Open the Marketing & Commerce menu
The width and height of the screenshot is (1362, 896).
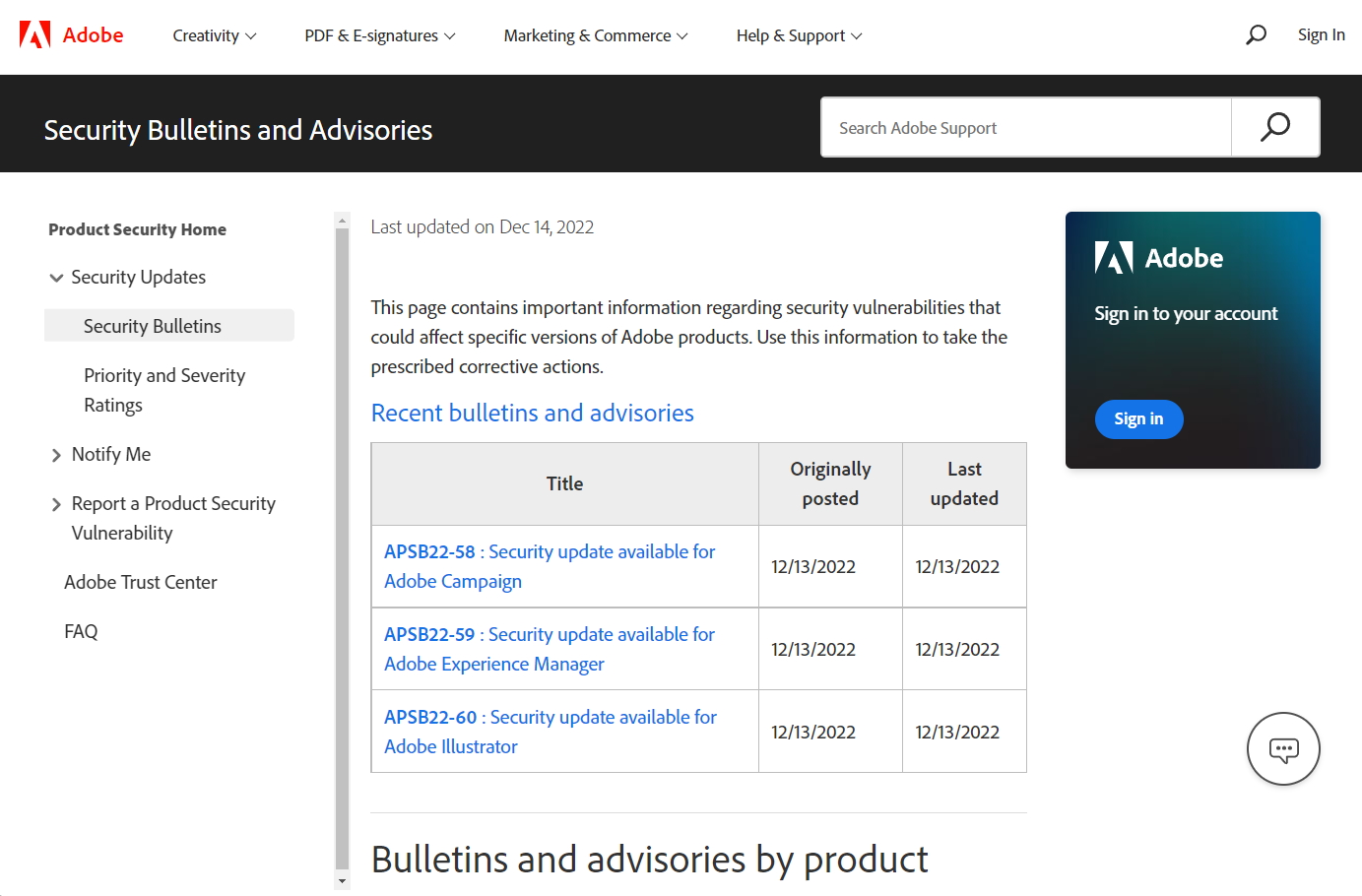596,35
